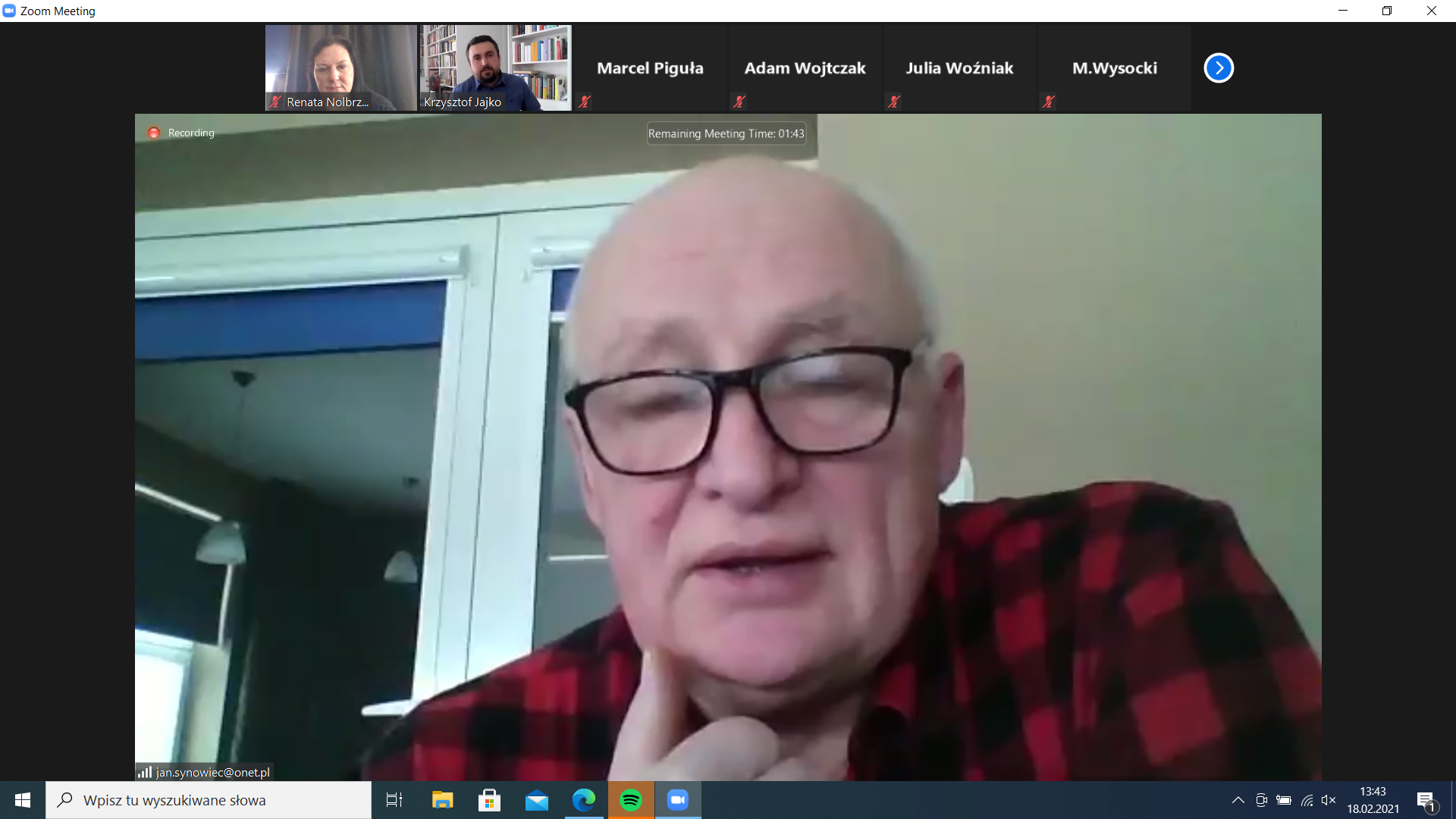Restore down the Zoom Meeting window
Image resolution: width=1456 pixels, height=819 pixels.
(x=1387, y=11)
